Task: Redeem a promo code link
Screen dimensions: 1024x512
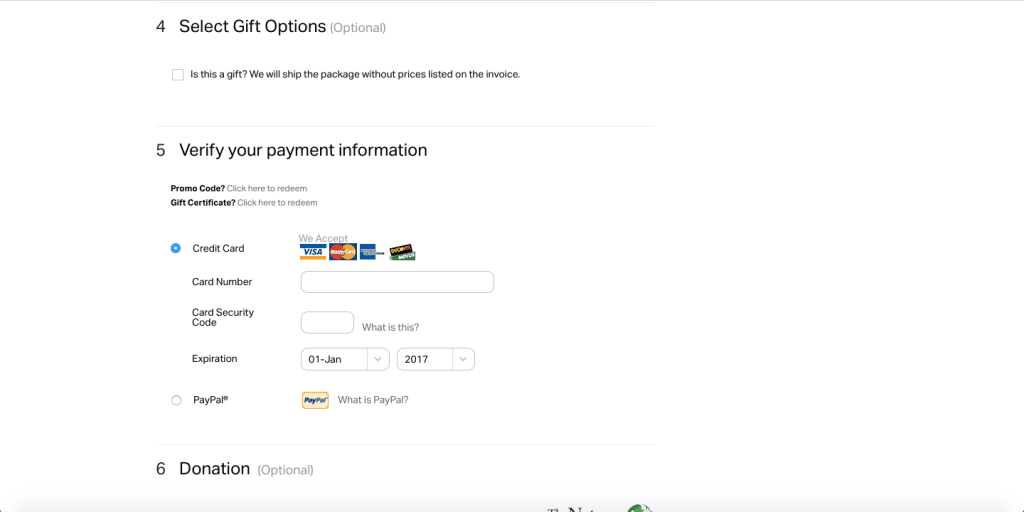Action: 267,188
